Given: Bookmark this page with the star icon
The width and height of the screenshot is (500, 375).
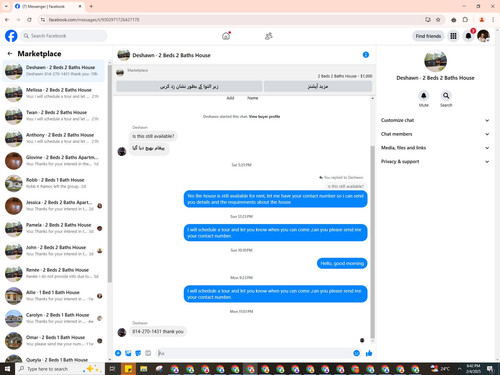Looking at the screenshot, I should (x=438, y=20).
